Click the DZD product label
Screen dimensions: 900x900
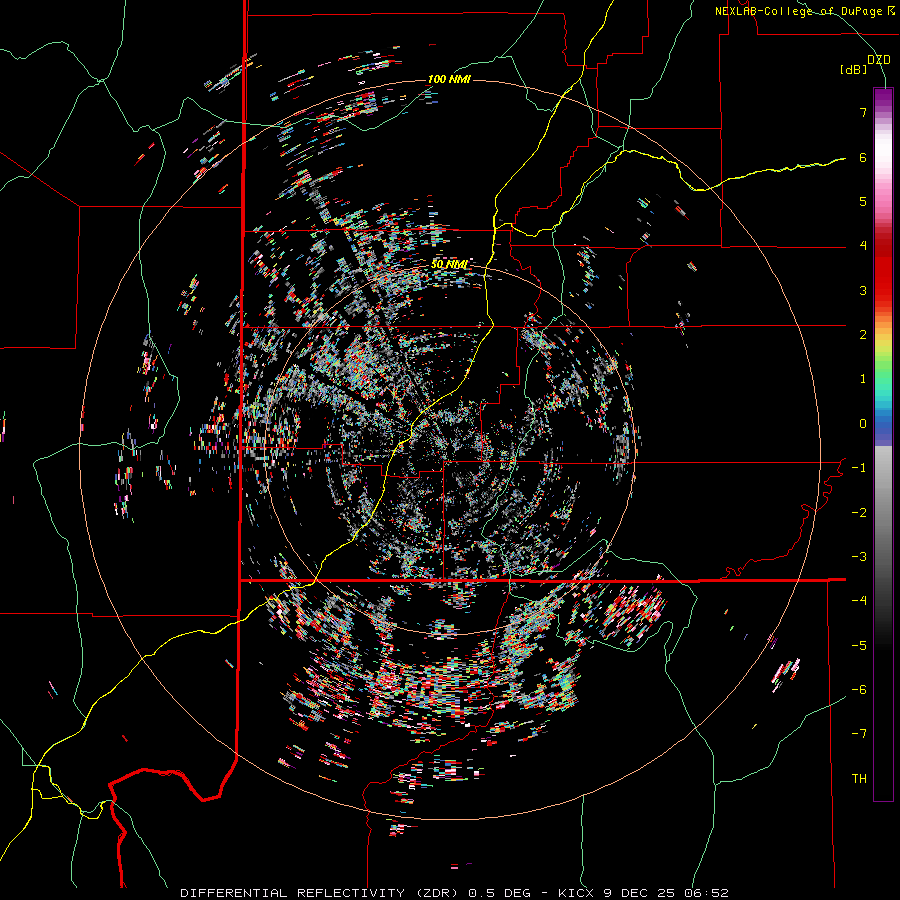[879, 60]
